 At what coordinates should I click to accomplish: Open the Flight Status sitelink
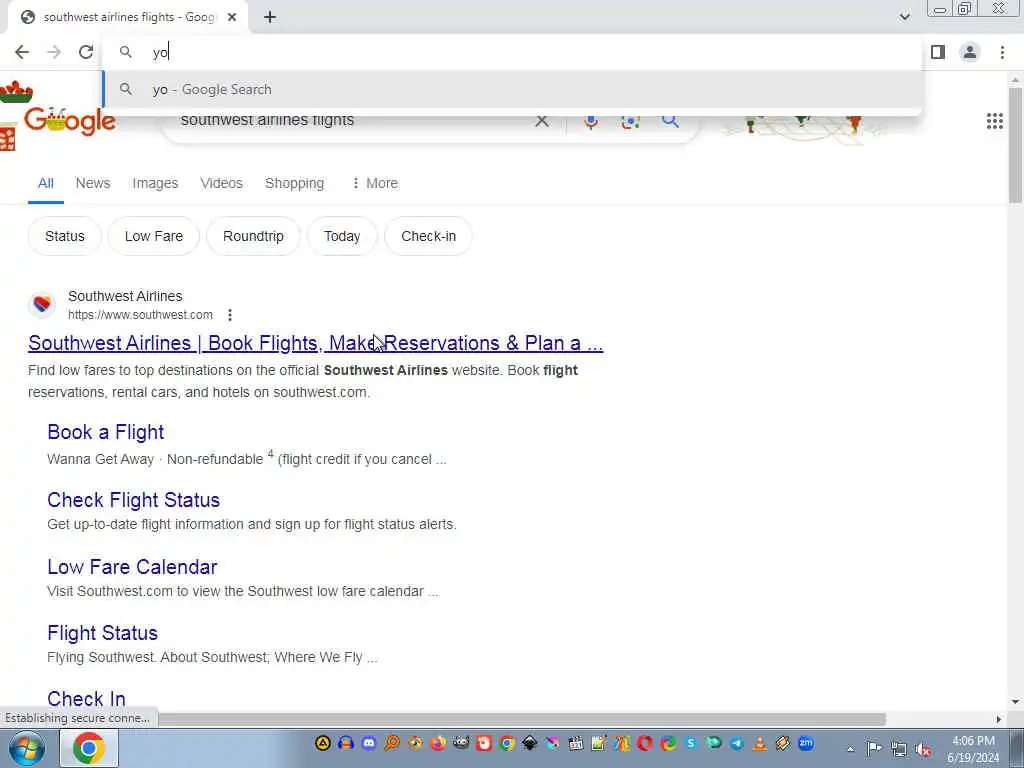coord(103,633)
